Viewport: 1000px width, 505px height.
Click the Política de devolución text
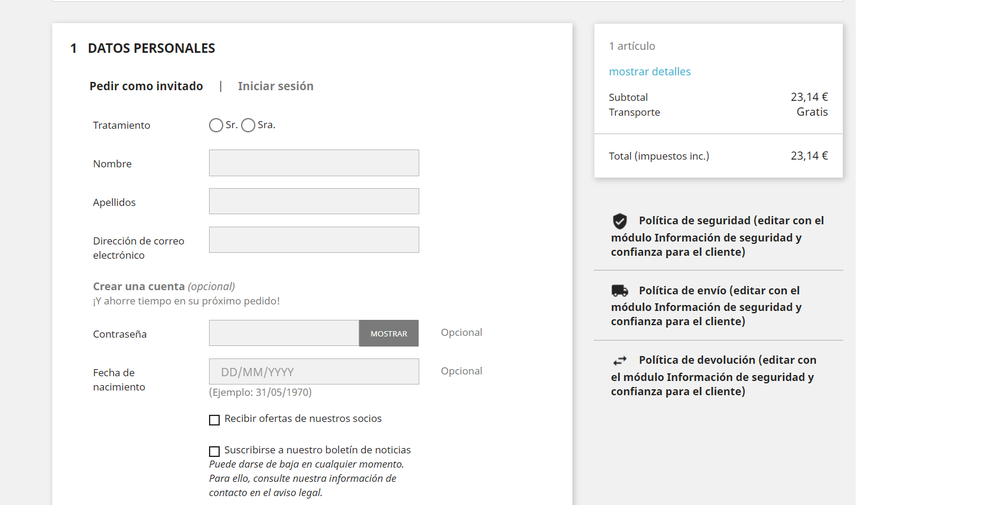pos(714,375)
